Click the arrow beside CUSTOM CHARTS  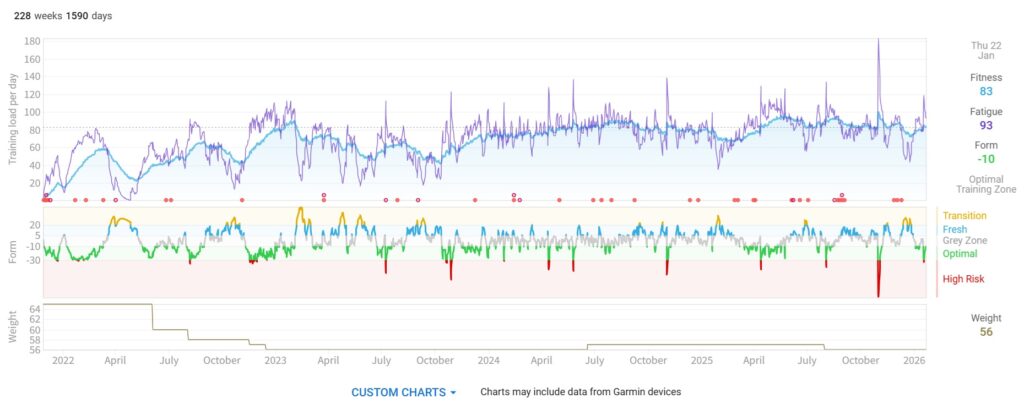pos(453,393)
